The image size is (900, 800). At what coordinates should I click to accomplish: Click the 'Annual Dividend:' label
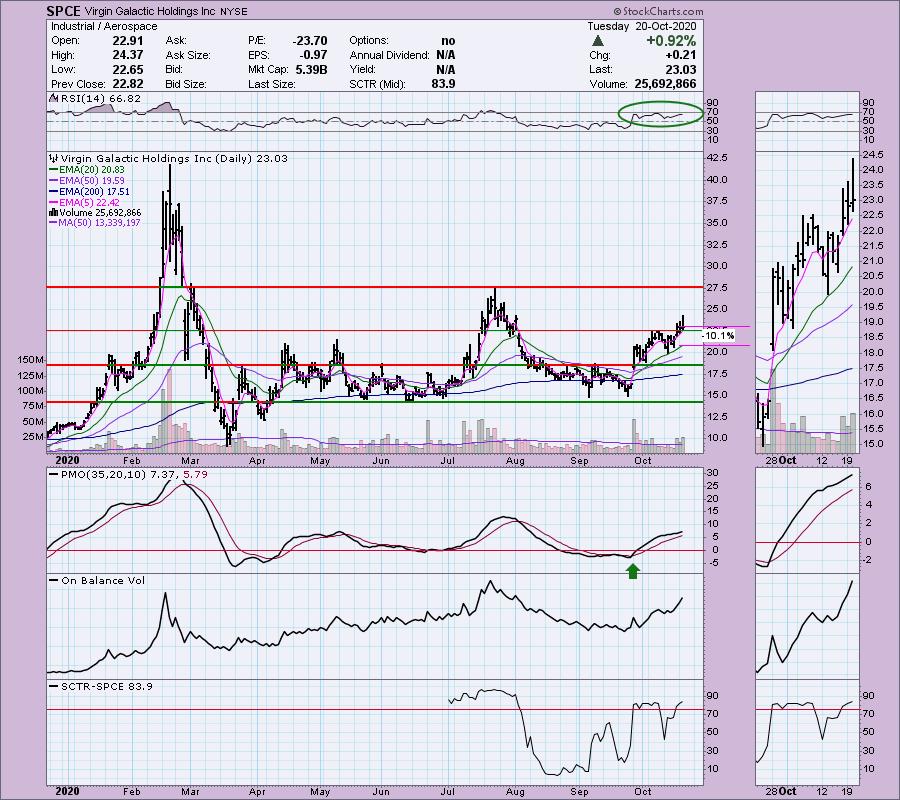[x=389, y=55]
